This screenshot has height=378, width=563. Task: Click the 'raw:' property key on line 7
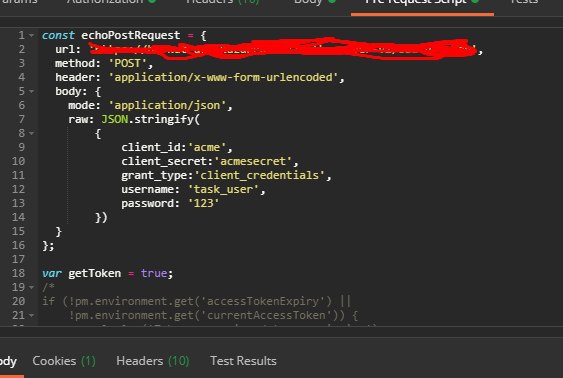point(81,119)
